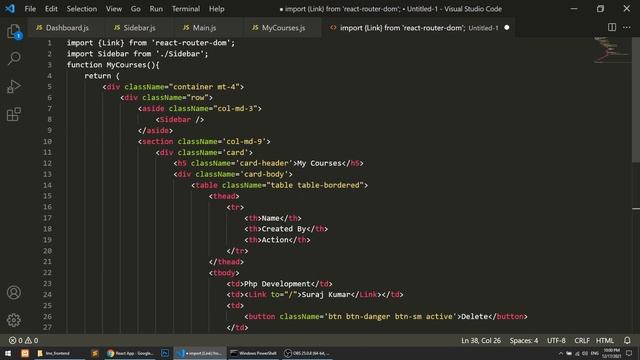
Task: Open the Selection menu
Action: pos(82,9)
